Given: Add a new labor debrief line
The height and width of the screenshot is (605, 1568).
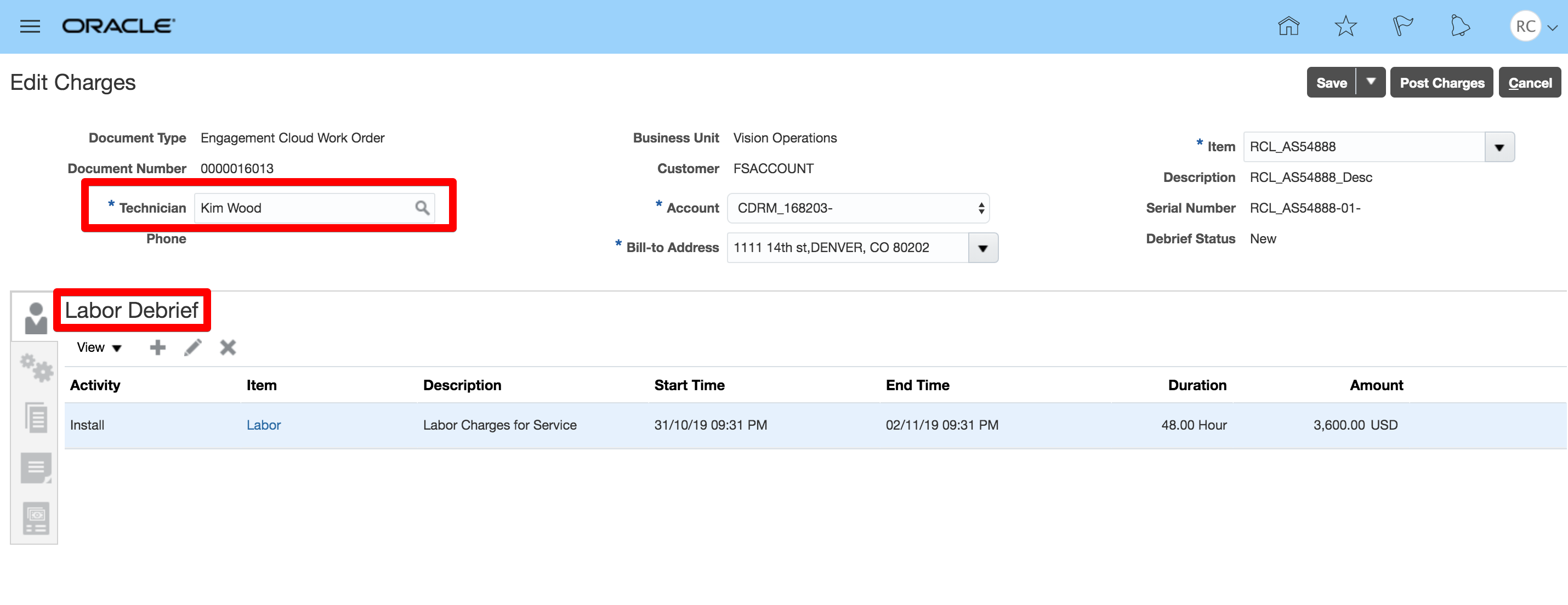Looking at the screenshot, I should 158,347.
